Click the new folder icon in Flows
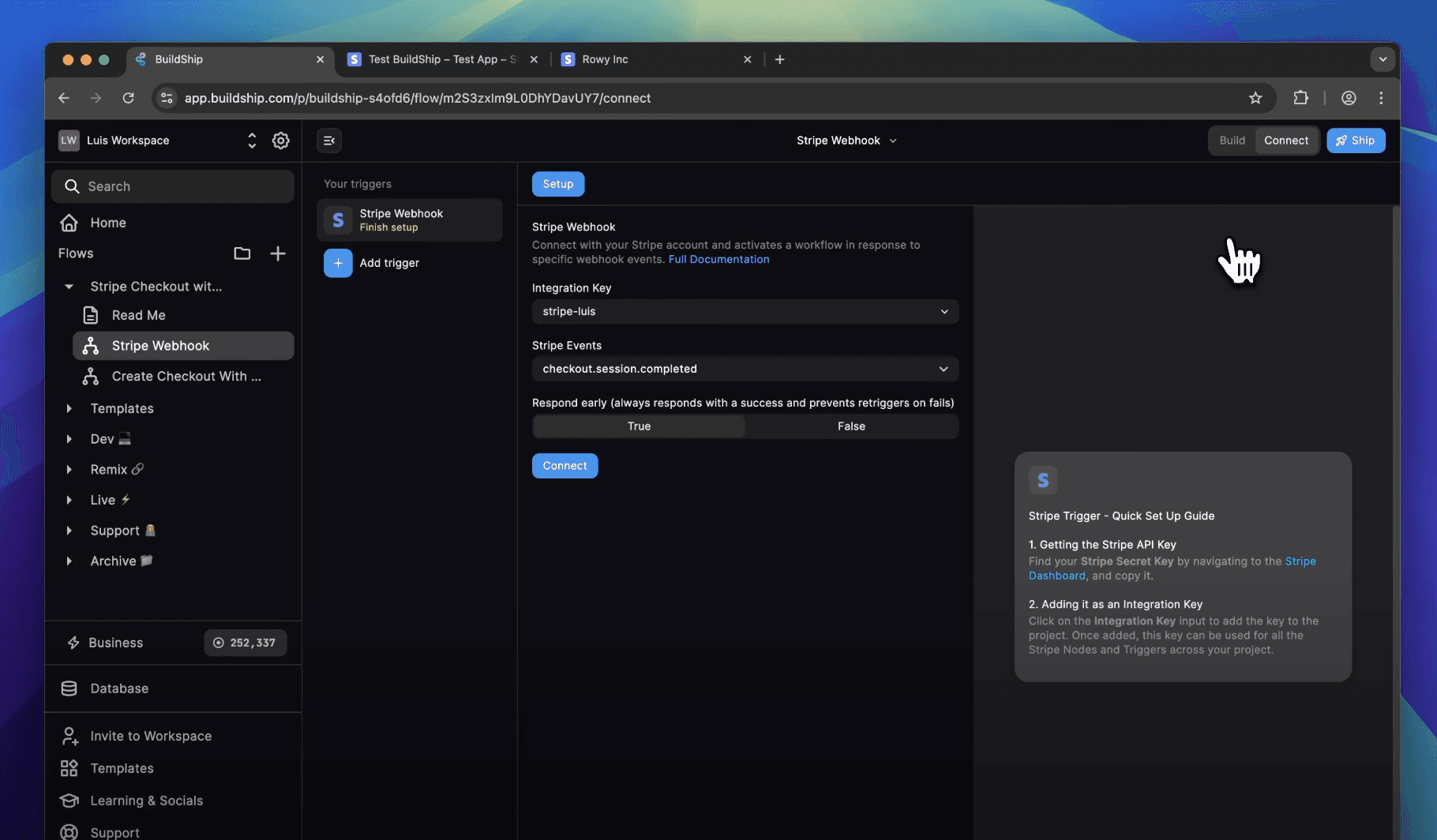Screen dimensions: 1437x840 pos(242,253)
